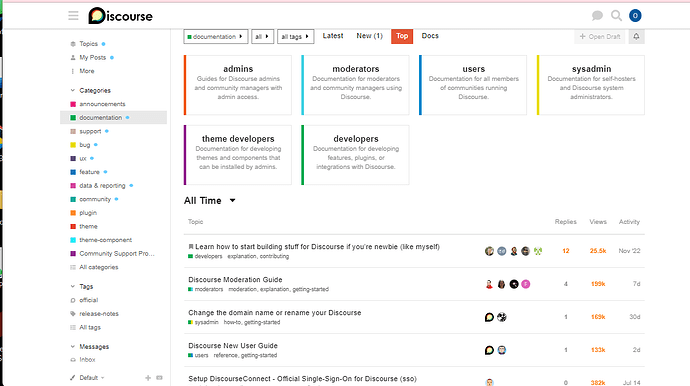
Task: Click the plus icon in sidebar footer
Action: tap(148, 378)
